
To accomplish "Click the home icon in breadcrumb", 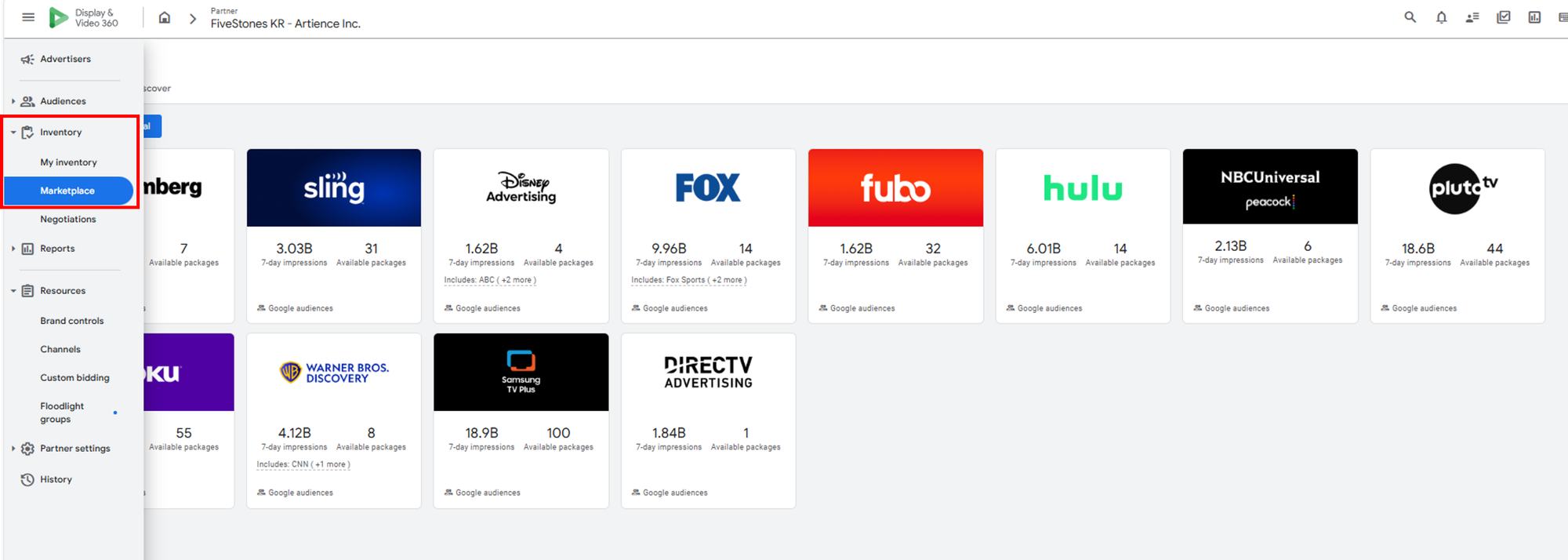I will [x=165, y=17].
